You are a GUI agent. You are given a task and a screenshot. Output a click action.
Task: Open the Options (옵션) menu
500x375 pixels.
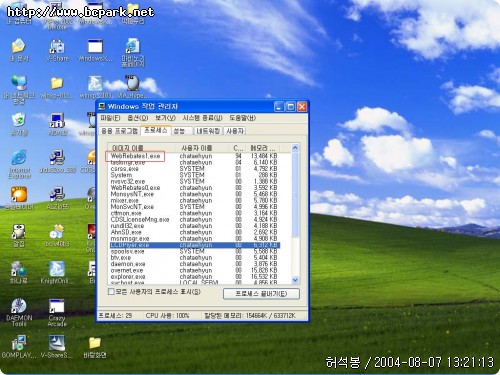[138, 118]
